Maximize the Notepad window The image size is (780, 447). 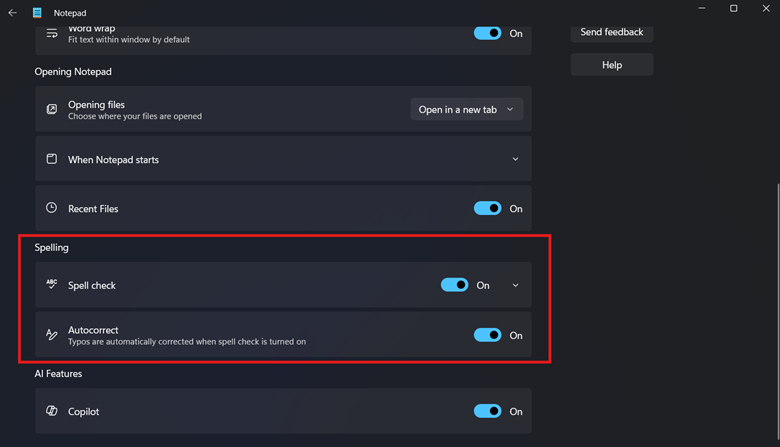[733, 9]
